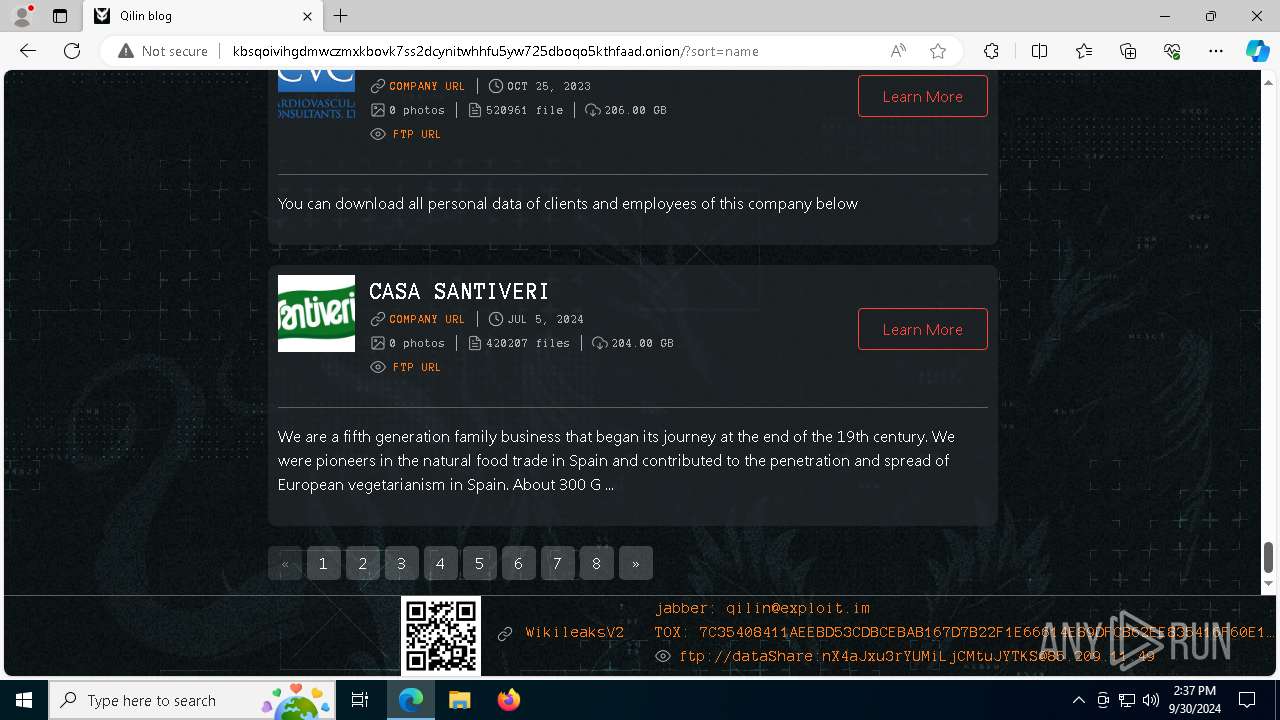Go to pagination page 5
Viewport: 1280px width, 720px height.
[x=479, y=563]
